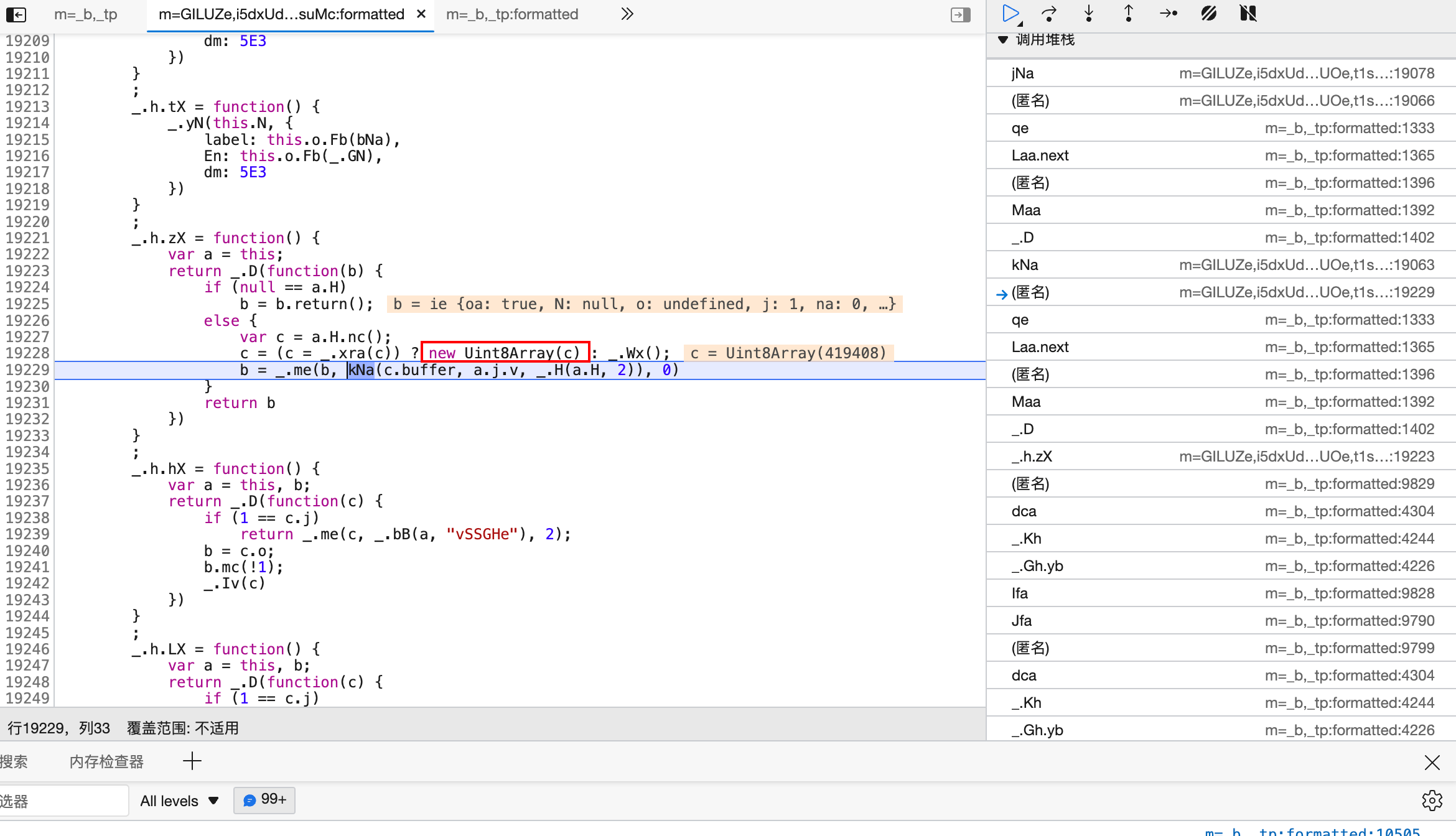Viewport: 1456px width, 836px height.
Task: Toggle pause on exceptions
Action: 1248,14
